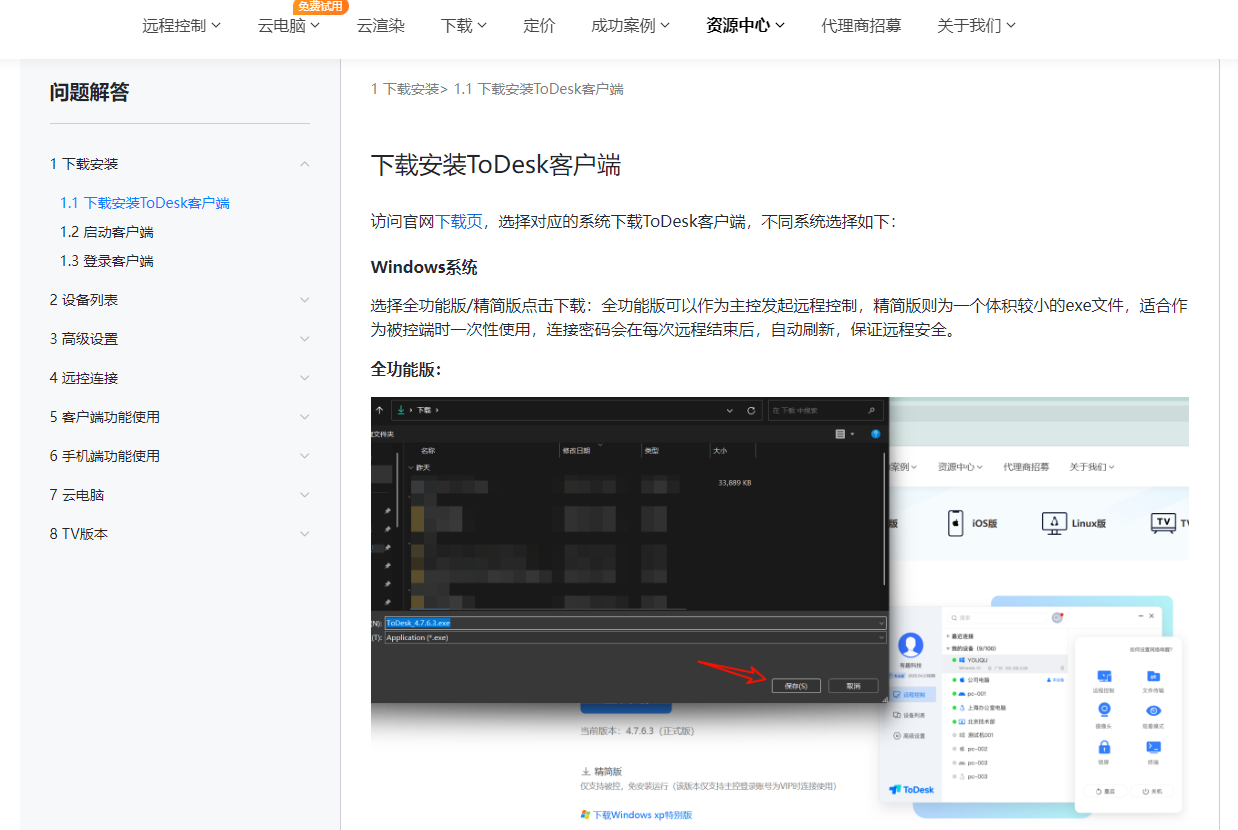Open the 关于我们 navigation menu

pyautogui.click(x=976, y=26)
